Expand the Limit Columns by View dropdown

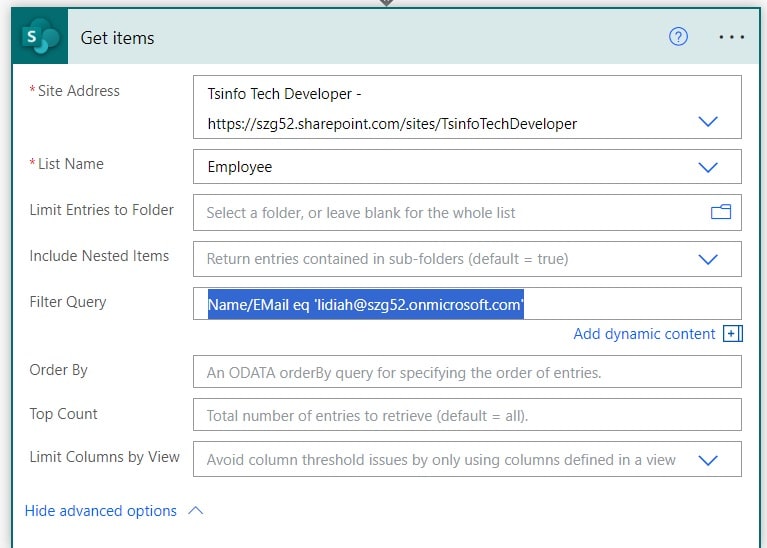tap(708, 460)
